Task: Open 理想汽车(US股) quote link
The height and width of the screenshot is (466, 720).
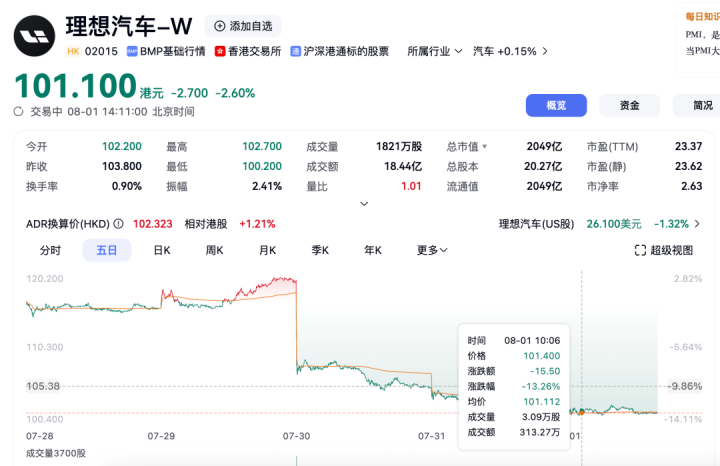Action: 599,224
